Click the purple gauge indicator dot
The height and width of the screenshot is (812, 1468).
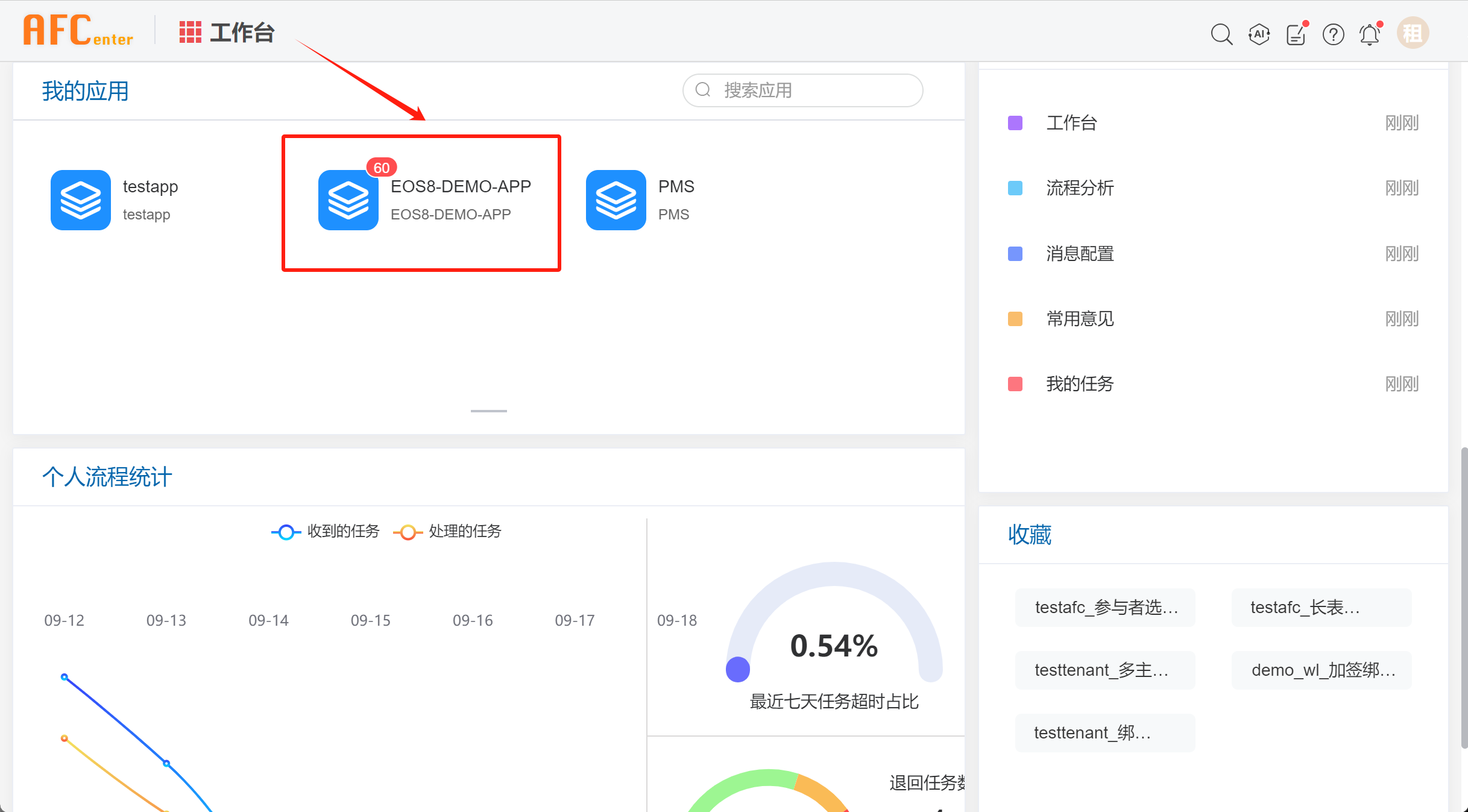(738, 669)
